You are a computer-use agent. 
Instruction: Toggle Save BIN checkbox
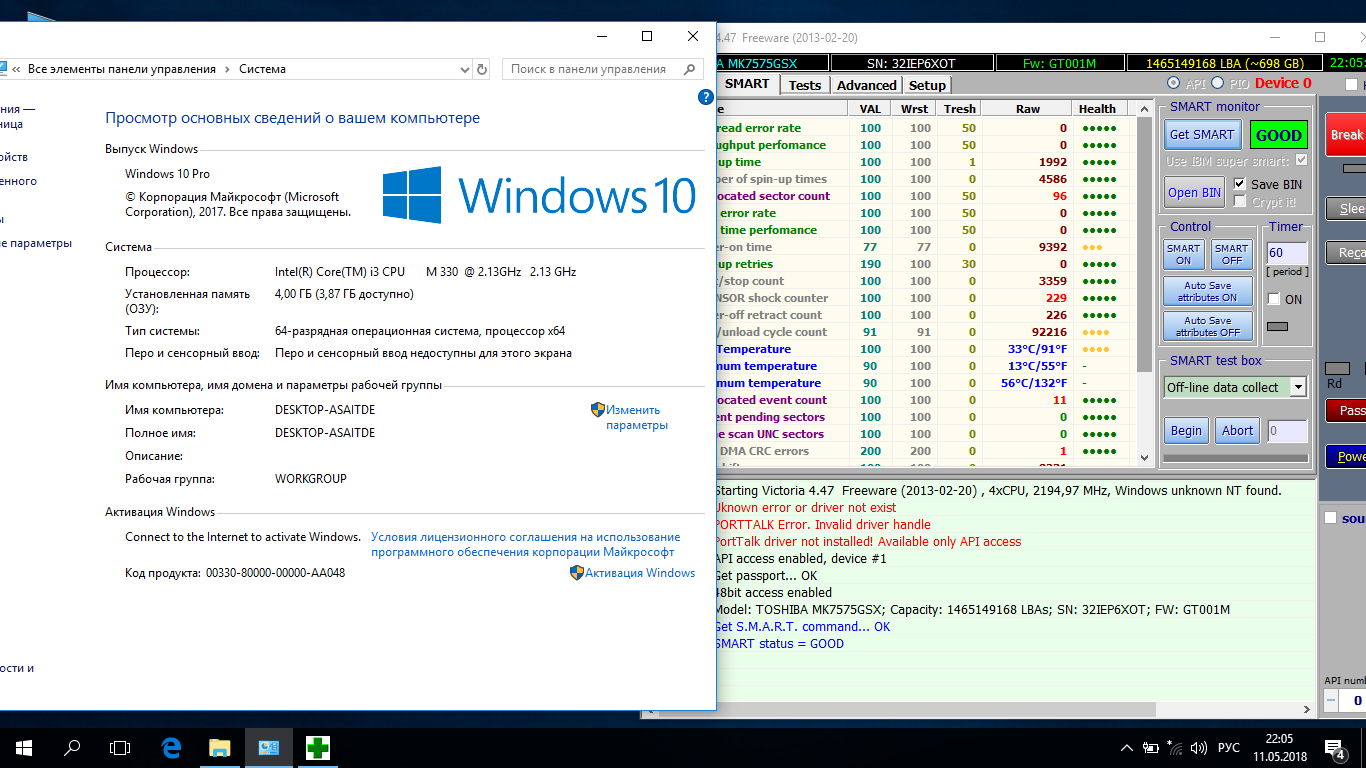1241,184
